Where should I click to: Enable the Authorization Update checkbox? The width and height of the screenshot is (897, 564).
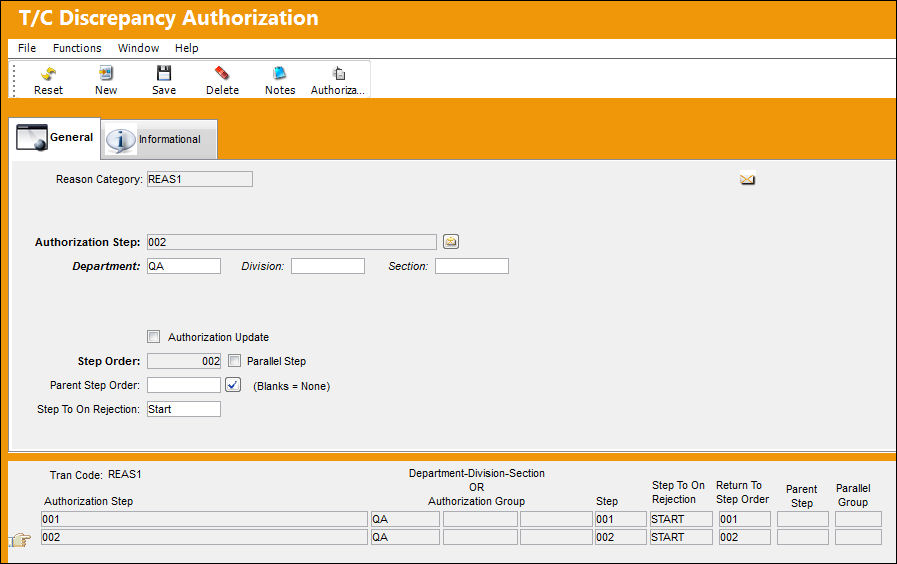[153, 336]
